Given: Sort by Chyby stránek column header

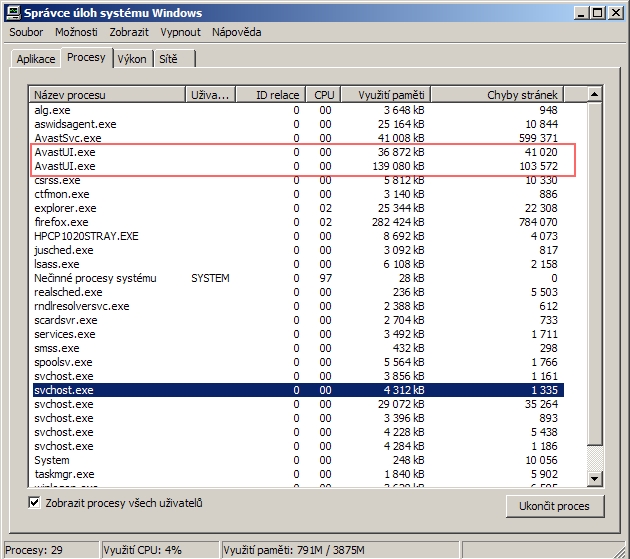Looking at the screenshot, I should tap(497, 95).
